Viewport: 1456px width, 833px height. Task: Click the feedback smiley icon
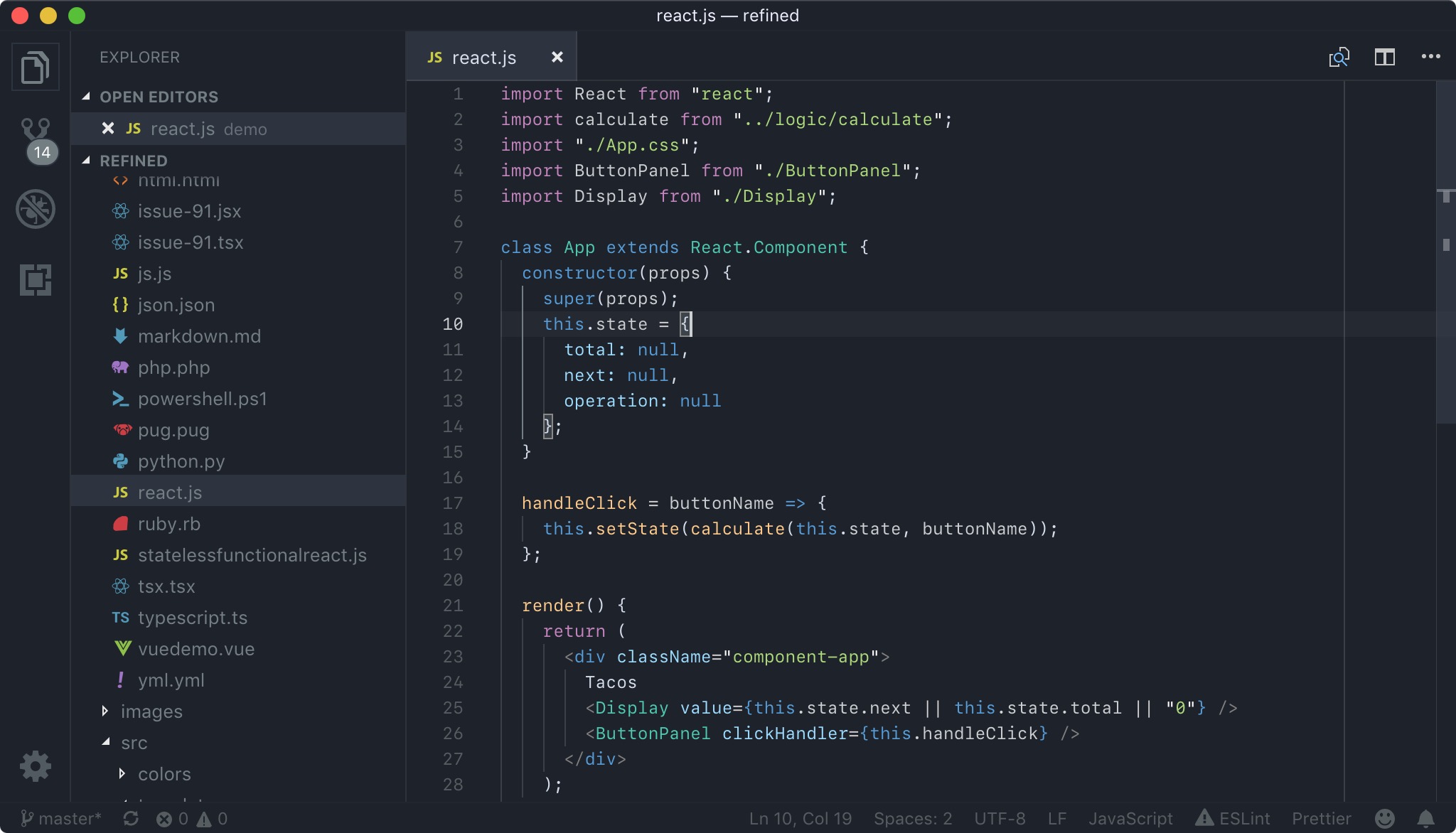[x=1384, y=819]
